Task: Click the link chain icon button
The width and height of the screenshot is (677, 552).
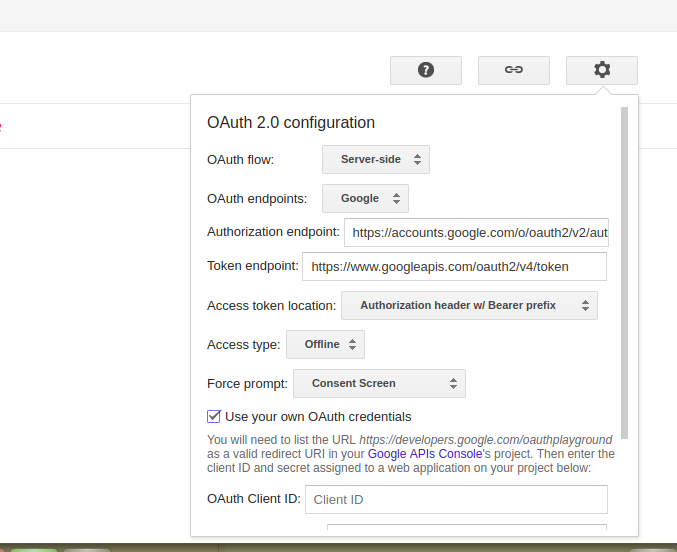Action: click(x=514, y=70)
